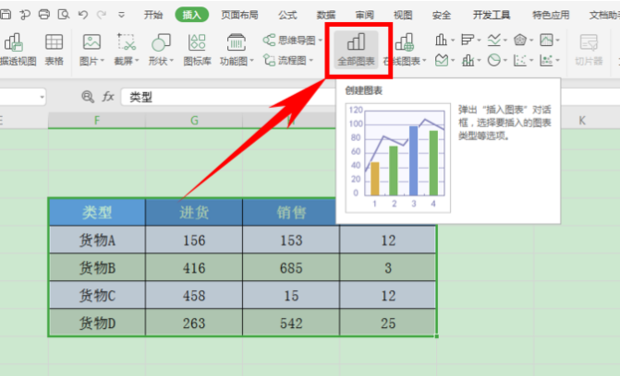Screen dimensions: 620x376
Task: Select column G header
Action: click(194, 120)
